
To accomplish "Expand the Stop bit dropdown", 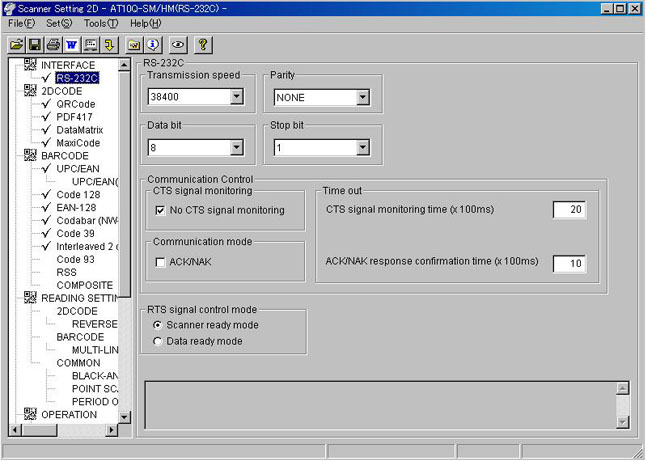I will tap(362, 148).
